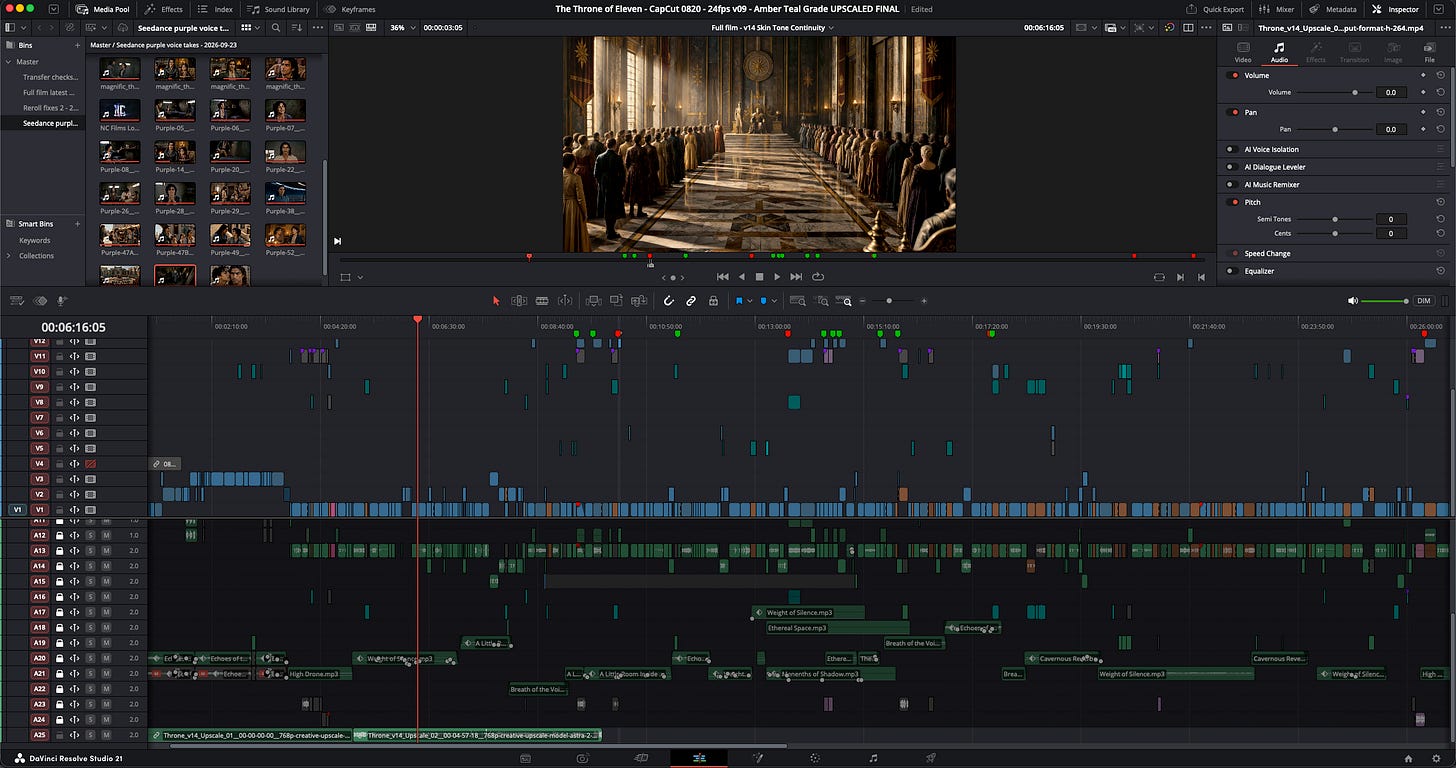Stop playback in the viewer
The image size is (1456, 768).
click(x=759, y=277)
